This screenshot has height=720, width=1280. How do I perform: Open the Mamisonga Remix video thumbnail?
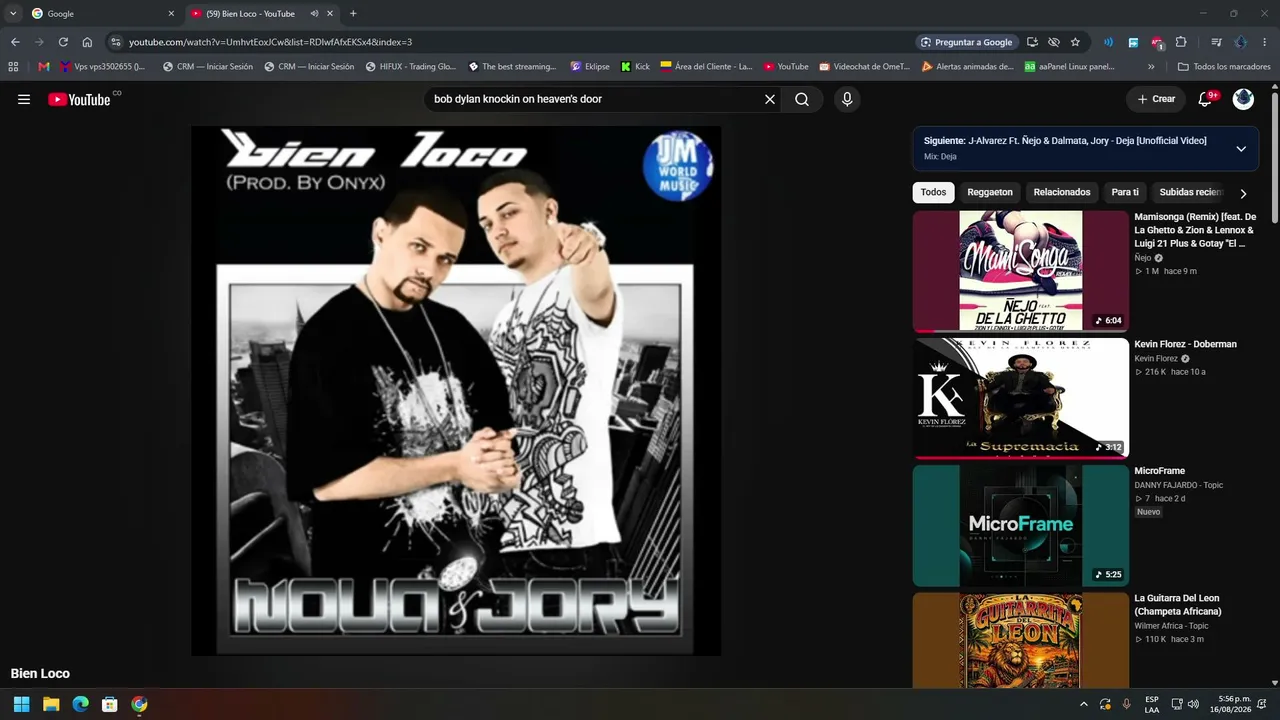point(1021,271)
